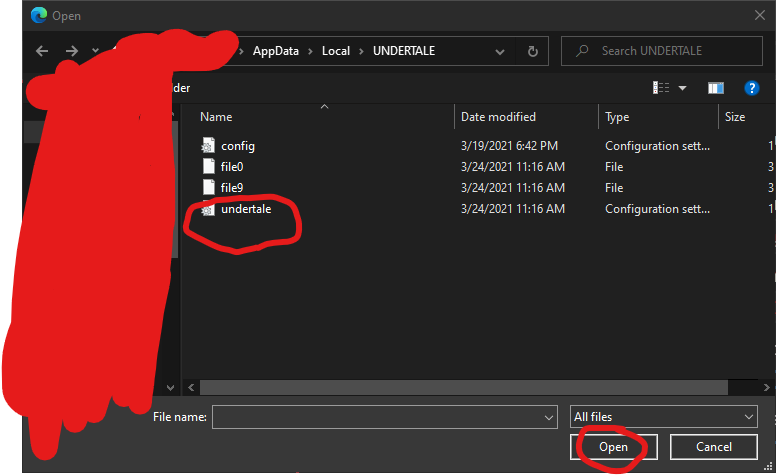Open the view options dropdown arrow

point(682,88)
